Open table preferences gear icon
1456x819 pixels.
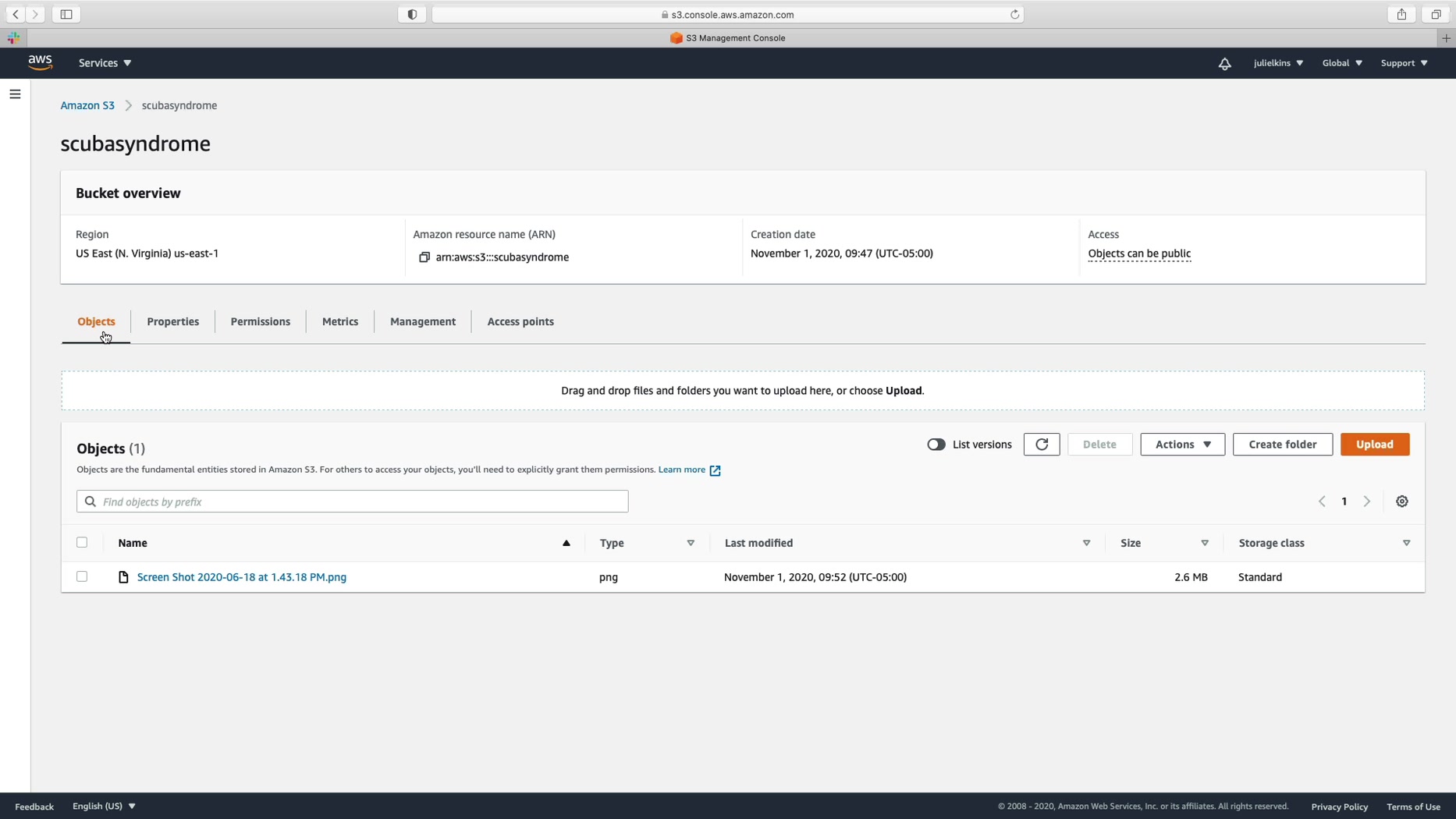(x=1402, y=502)
